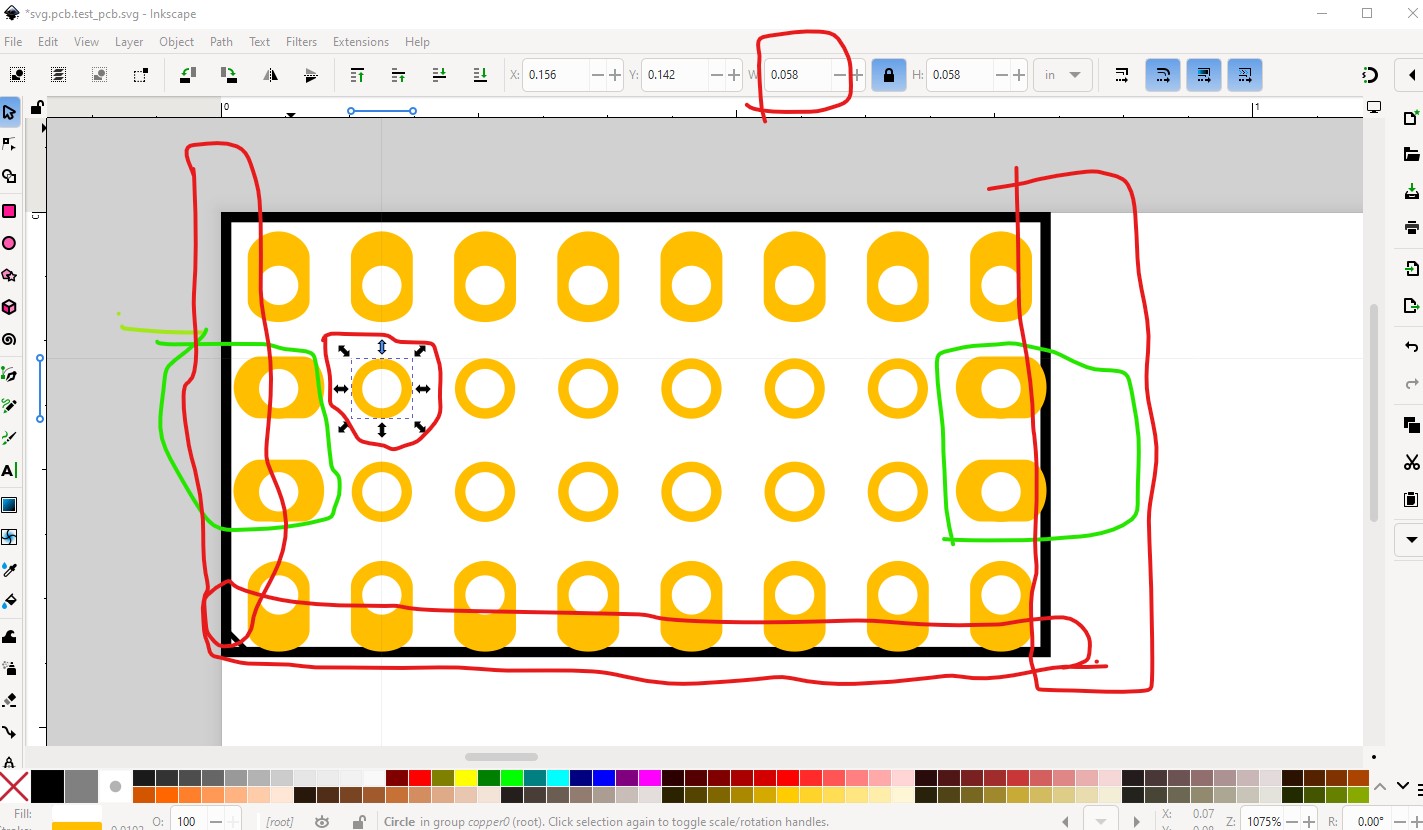Open the Extensions menu
The image size is (1423, 830).
click(361, 42)
